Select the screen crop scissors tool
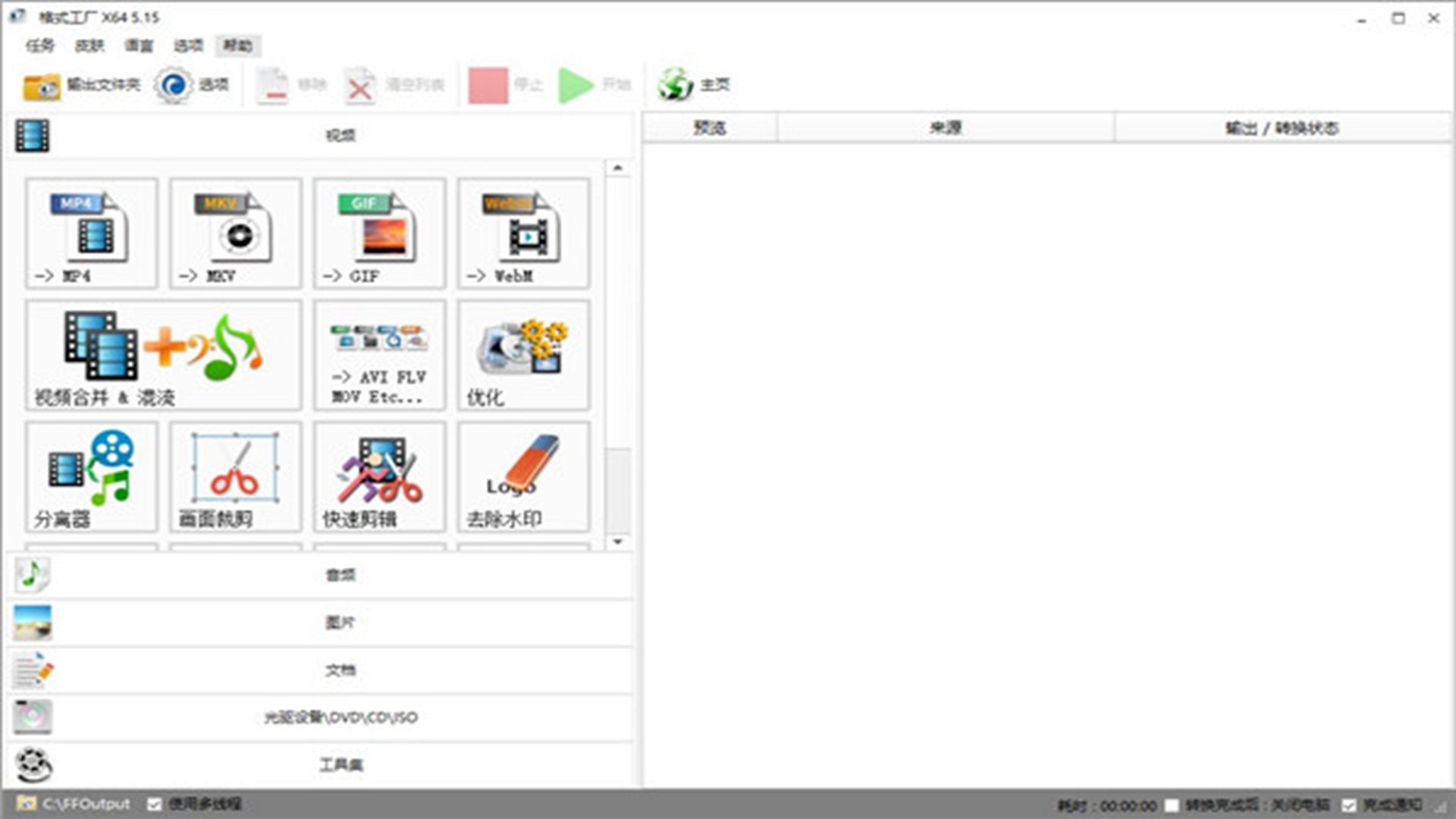The width and height of the screenshot is (1456, 819). pos(235,476)
